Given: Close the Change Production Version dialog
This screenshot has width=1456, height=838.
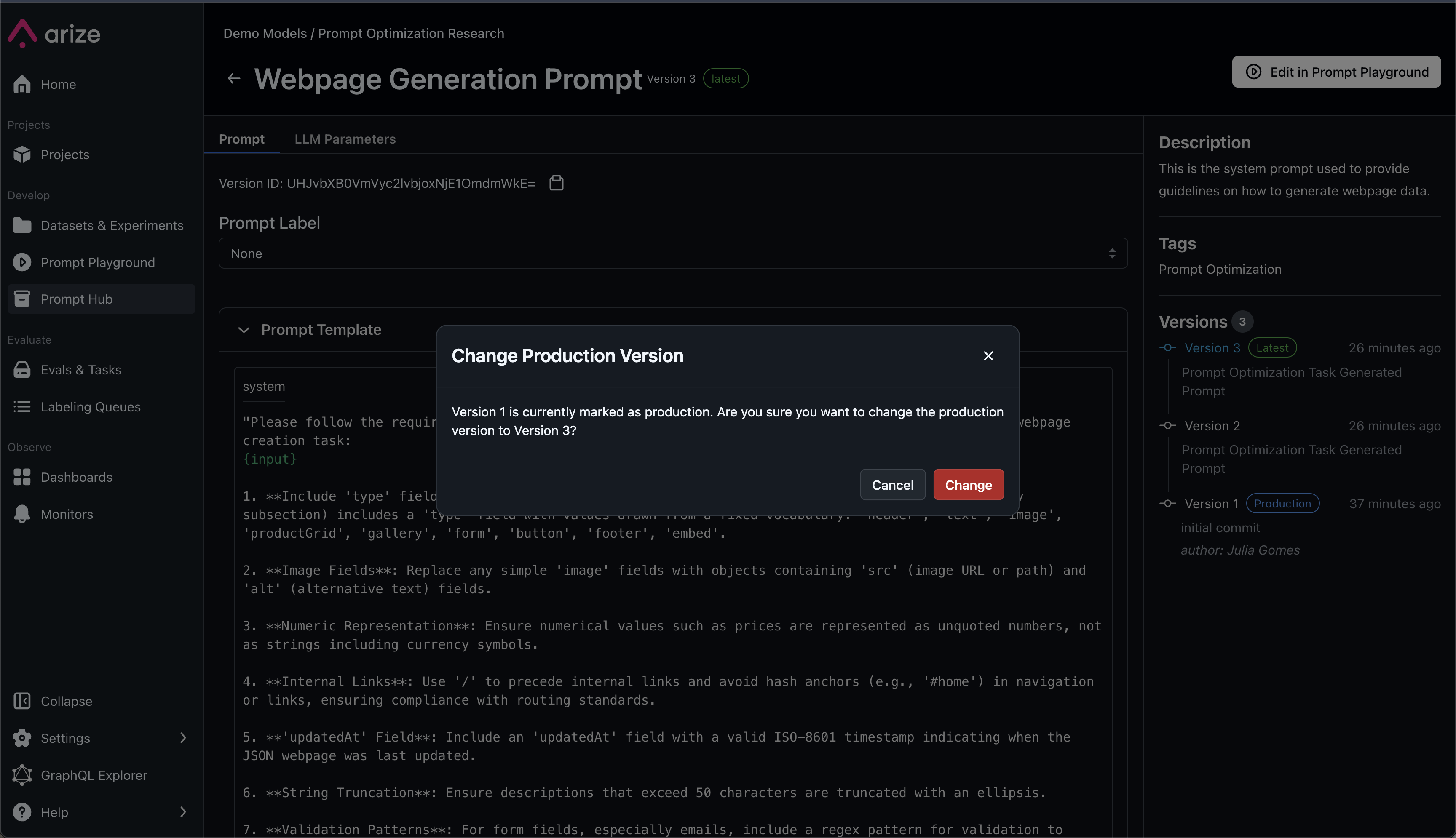Looking at the screenshot, I should pyautogui.click(x=988, y=356).
